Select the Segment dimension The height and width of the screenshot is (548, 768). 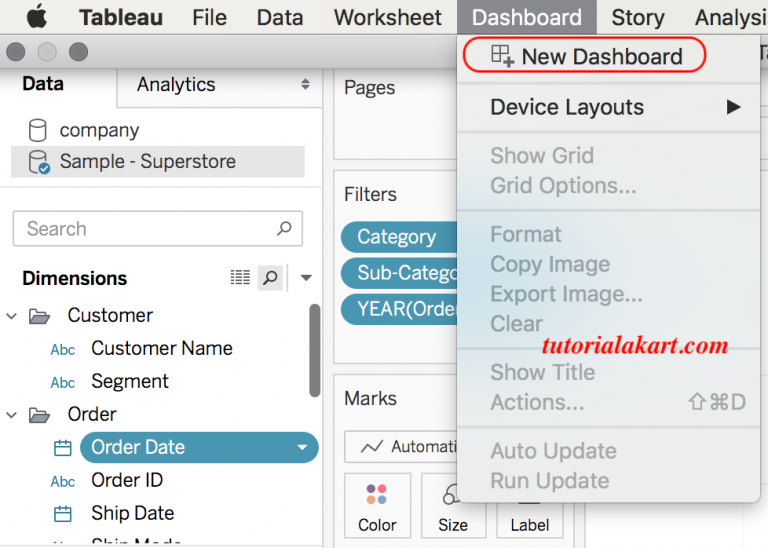click(x=130, y=381)
